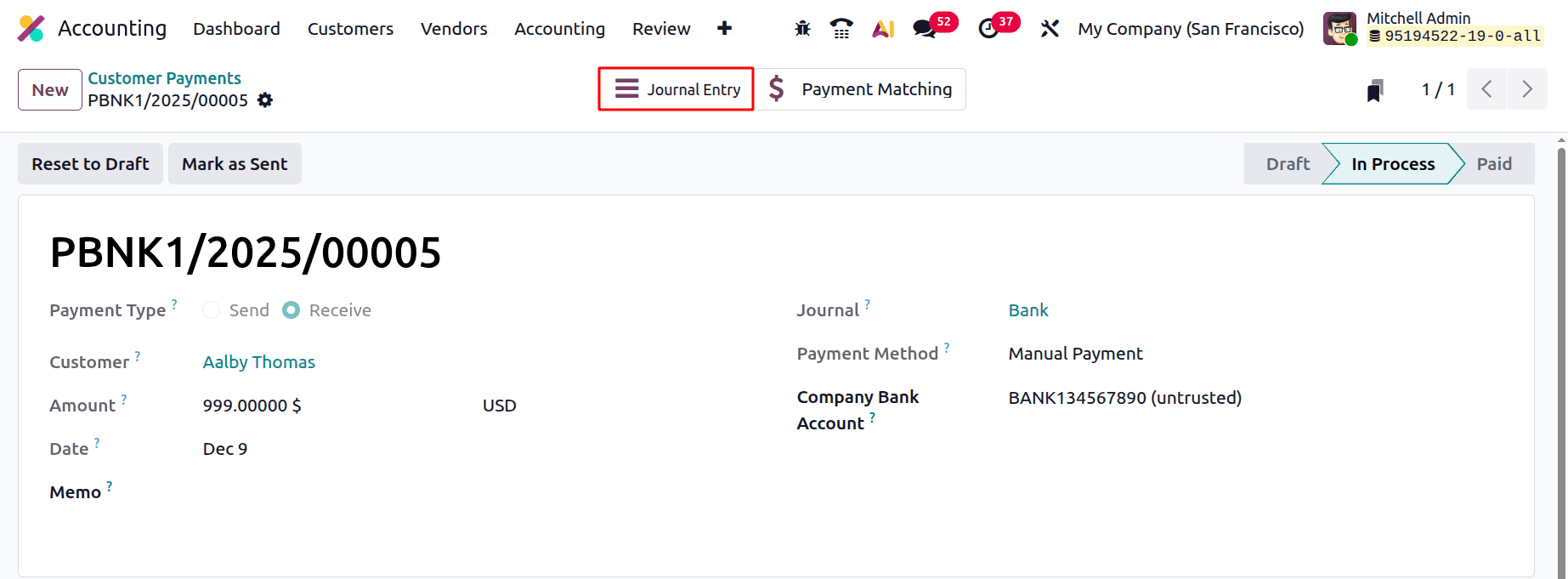This screenshot has height=579, width=1568.
Task: Click Mitchell Admin avatar picture
Action: point(1340,29)
